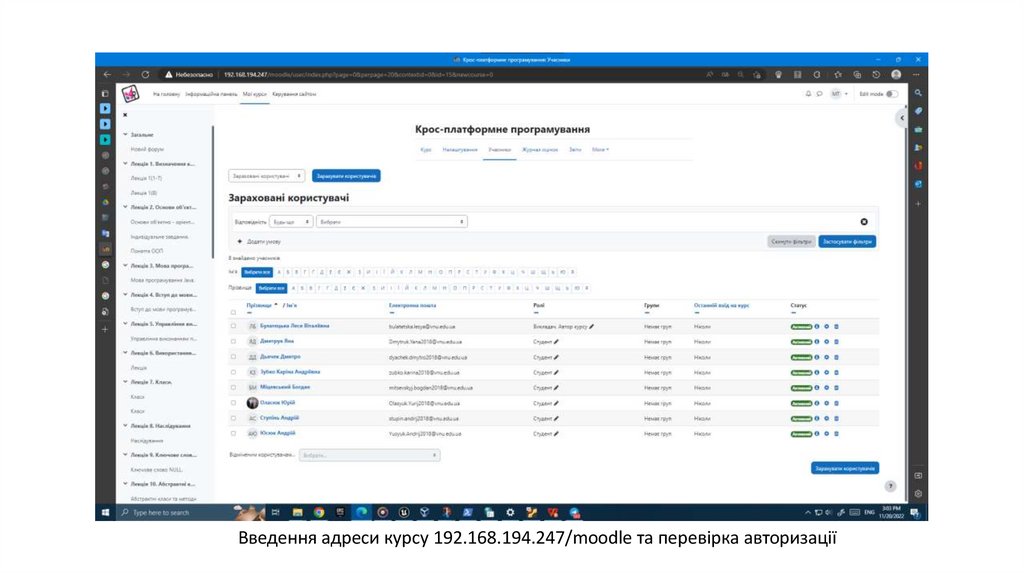1024x574 pixels.
Task: Open Керування сайтом menu item
Action: (294, 94)
